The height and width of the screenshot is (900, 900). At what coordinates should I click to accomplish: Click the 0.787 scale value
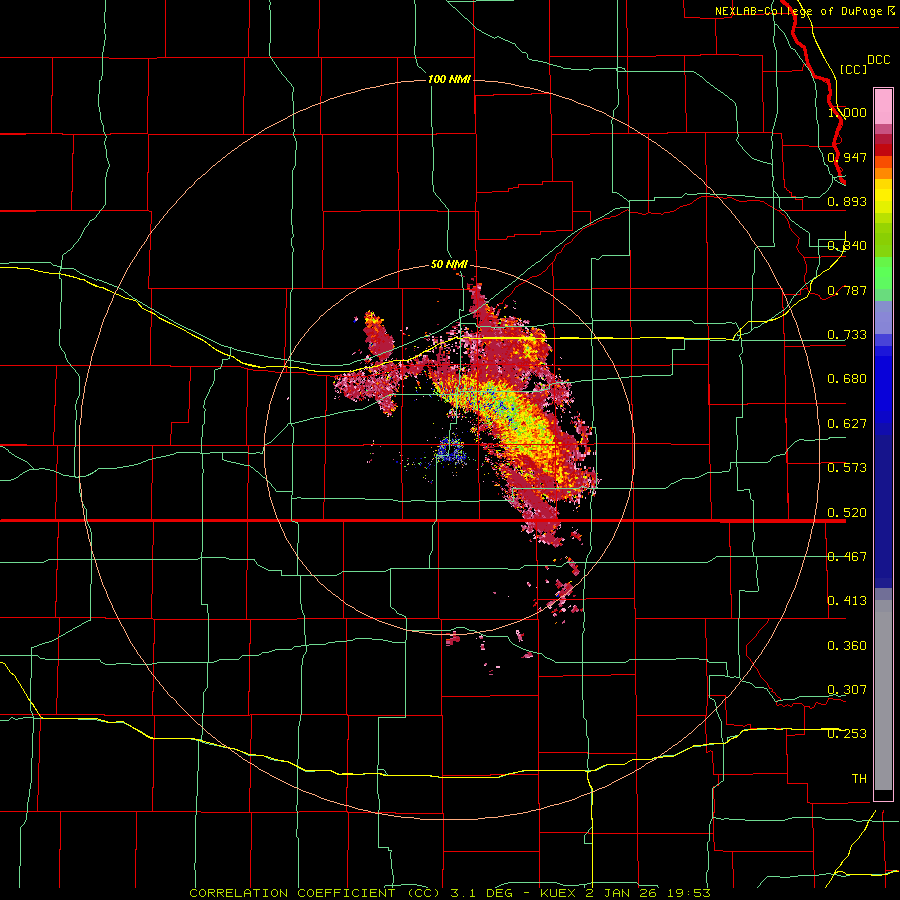click(847, 290)
